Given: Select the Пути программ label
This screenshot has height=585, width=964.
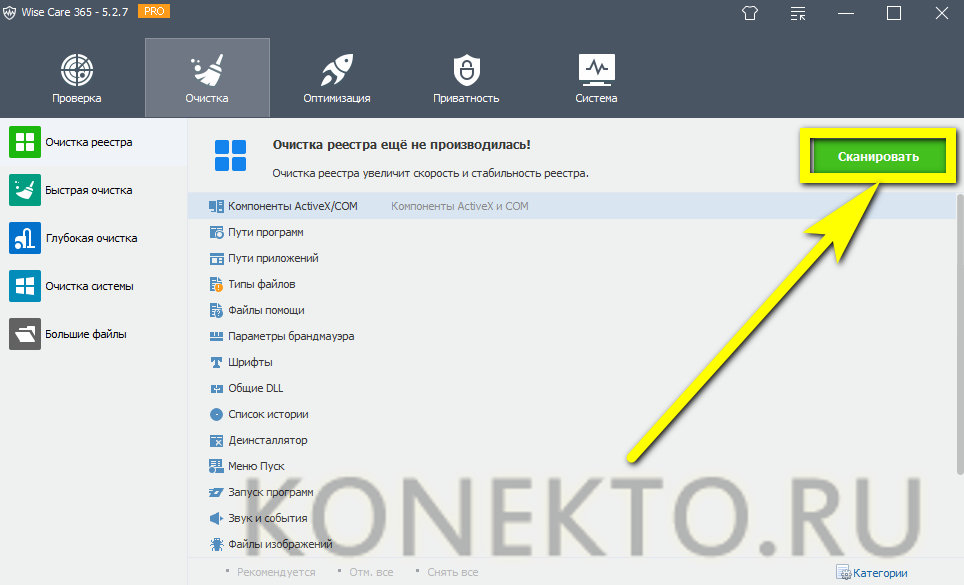Looking at the screenshot, I should [266, 232].
